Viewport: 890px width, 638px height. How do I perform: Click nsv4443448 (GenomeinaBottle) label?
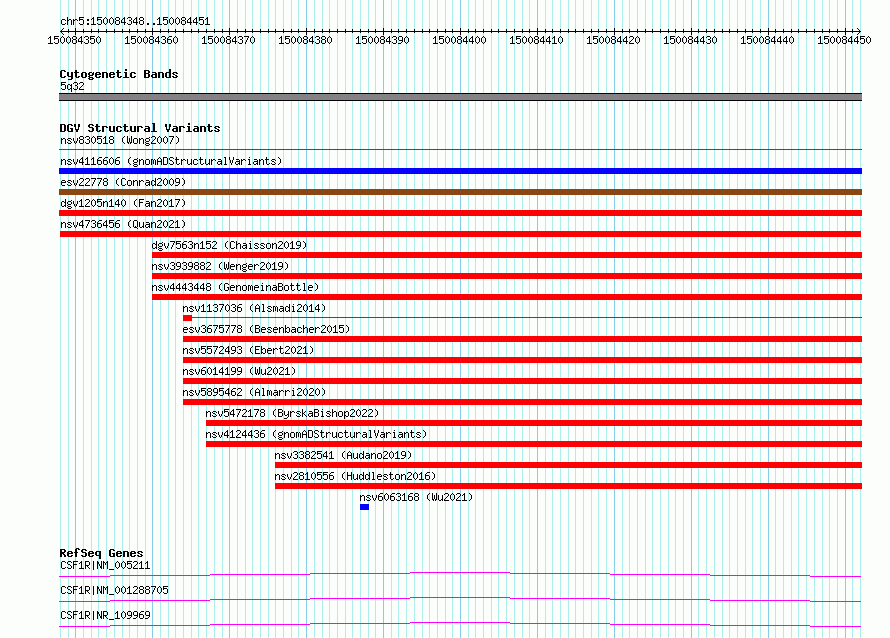pyautogui.click(x=235, y=287)
